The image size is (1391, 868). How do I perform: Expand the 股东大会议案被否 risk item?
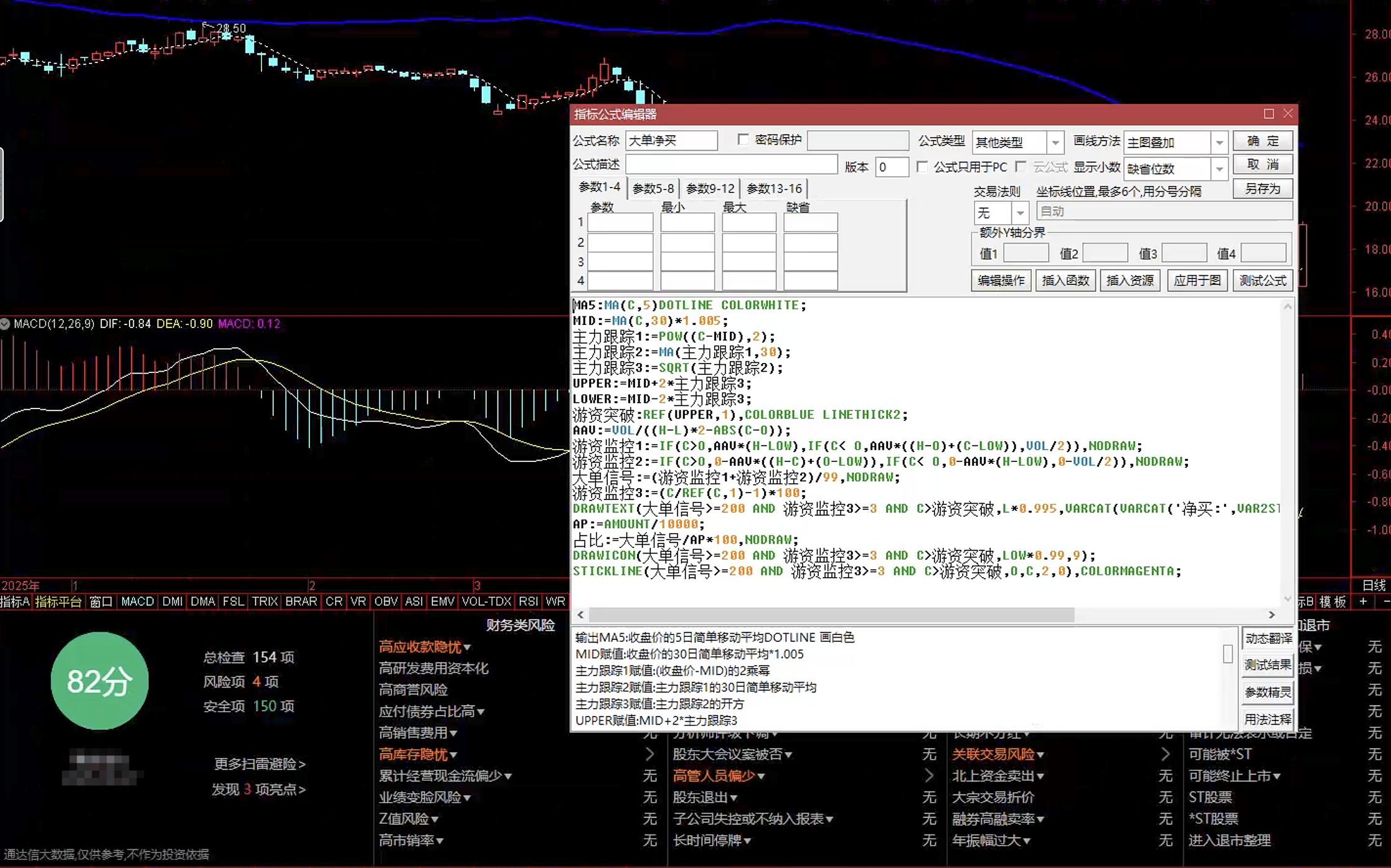click(788, 755)
